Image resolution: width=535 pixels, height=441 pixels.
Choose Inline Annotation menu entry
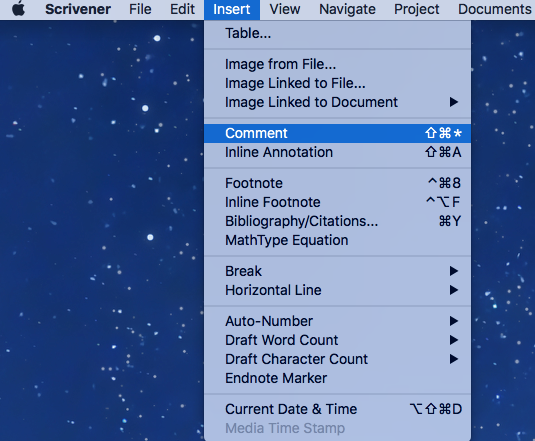point(337,152)
